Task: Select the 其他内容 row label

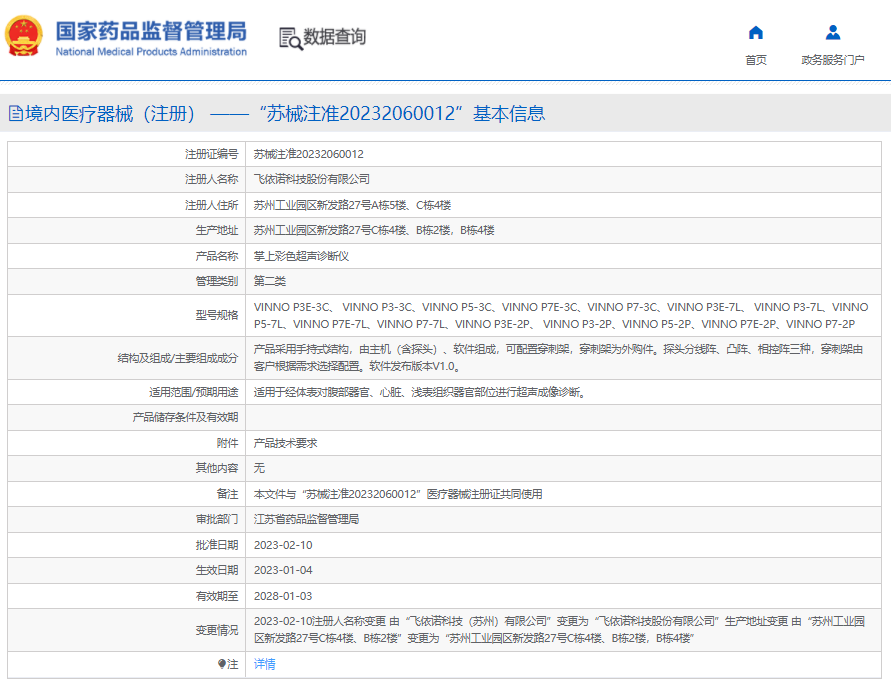Action: coord(217,468)
